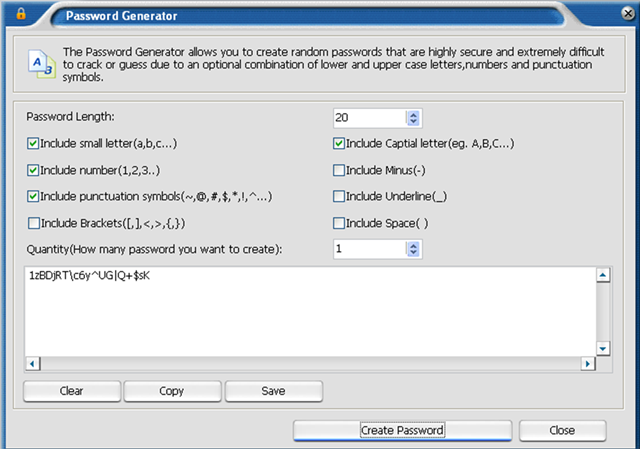Click Password Length spinner arrows
This screenshot has height=449, width=640.
tap(414, 117)
